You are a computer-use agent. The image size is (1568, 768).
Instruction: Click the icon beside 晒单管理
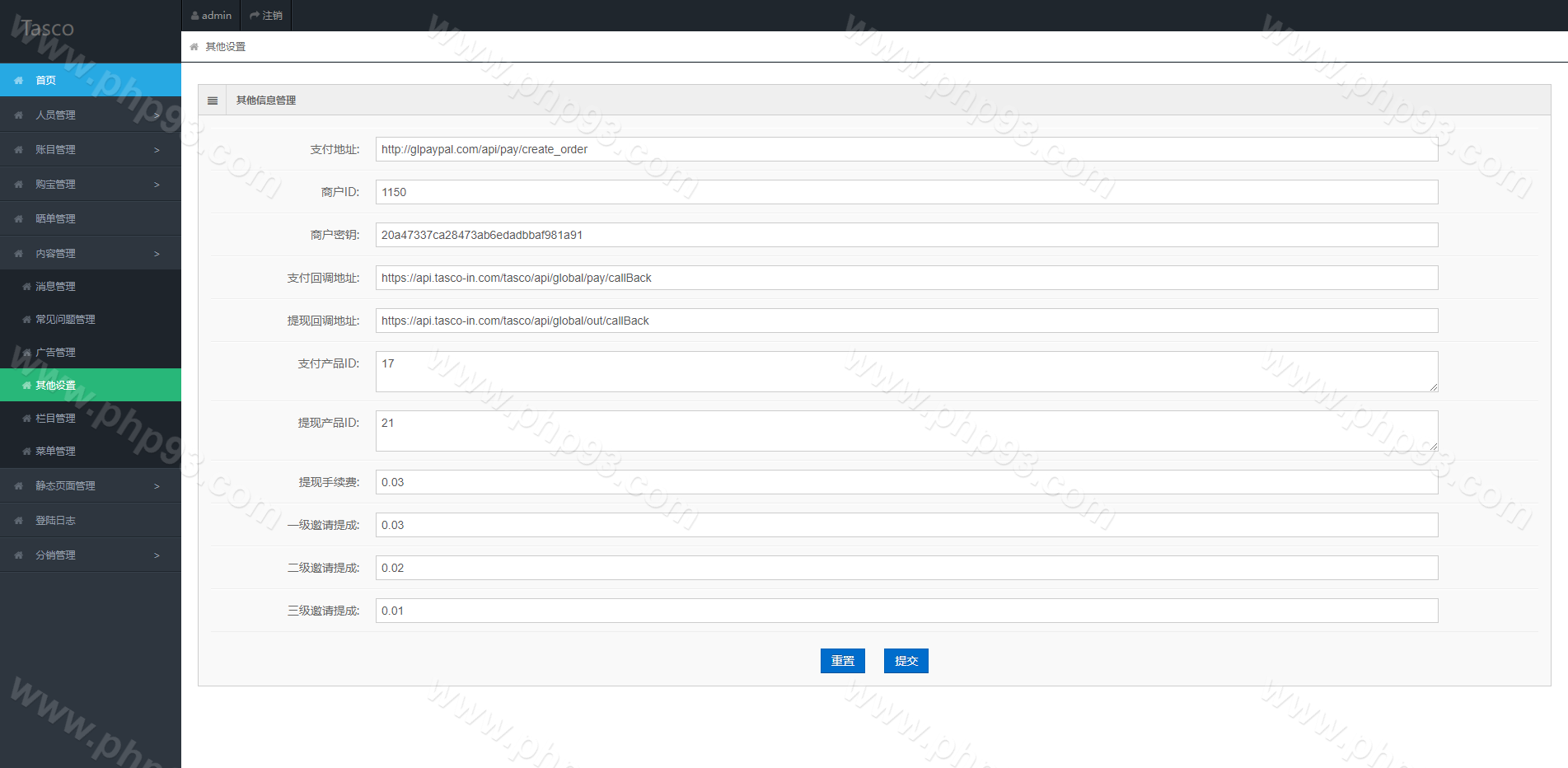(x=18, y=219)
